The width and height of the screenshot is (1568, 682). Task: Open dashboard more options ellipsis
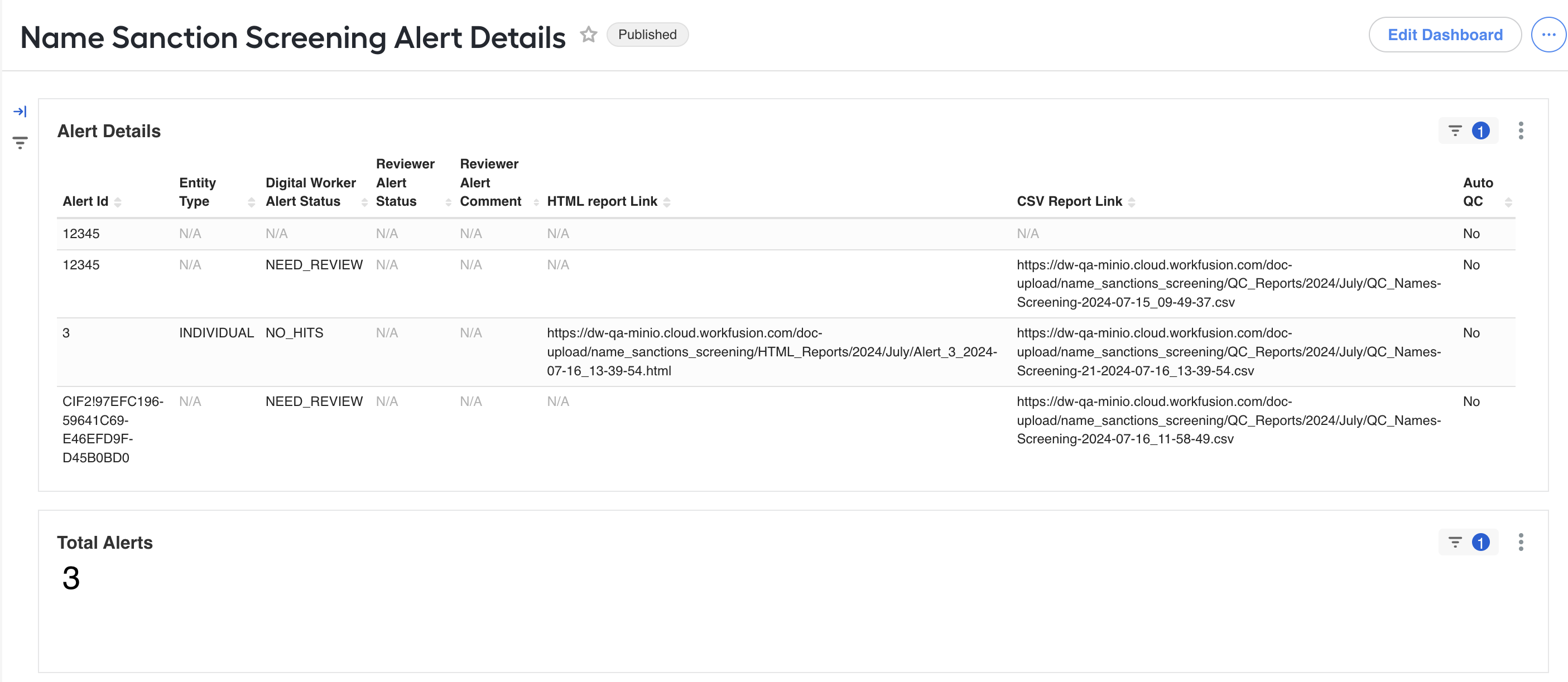coord(1548,35)
